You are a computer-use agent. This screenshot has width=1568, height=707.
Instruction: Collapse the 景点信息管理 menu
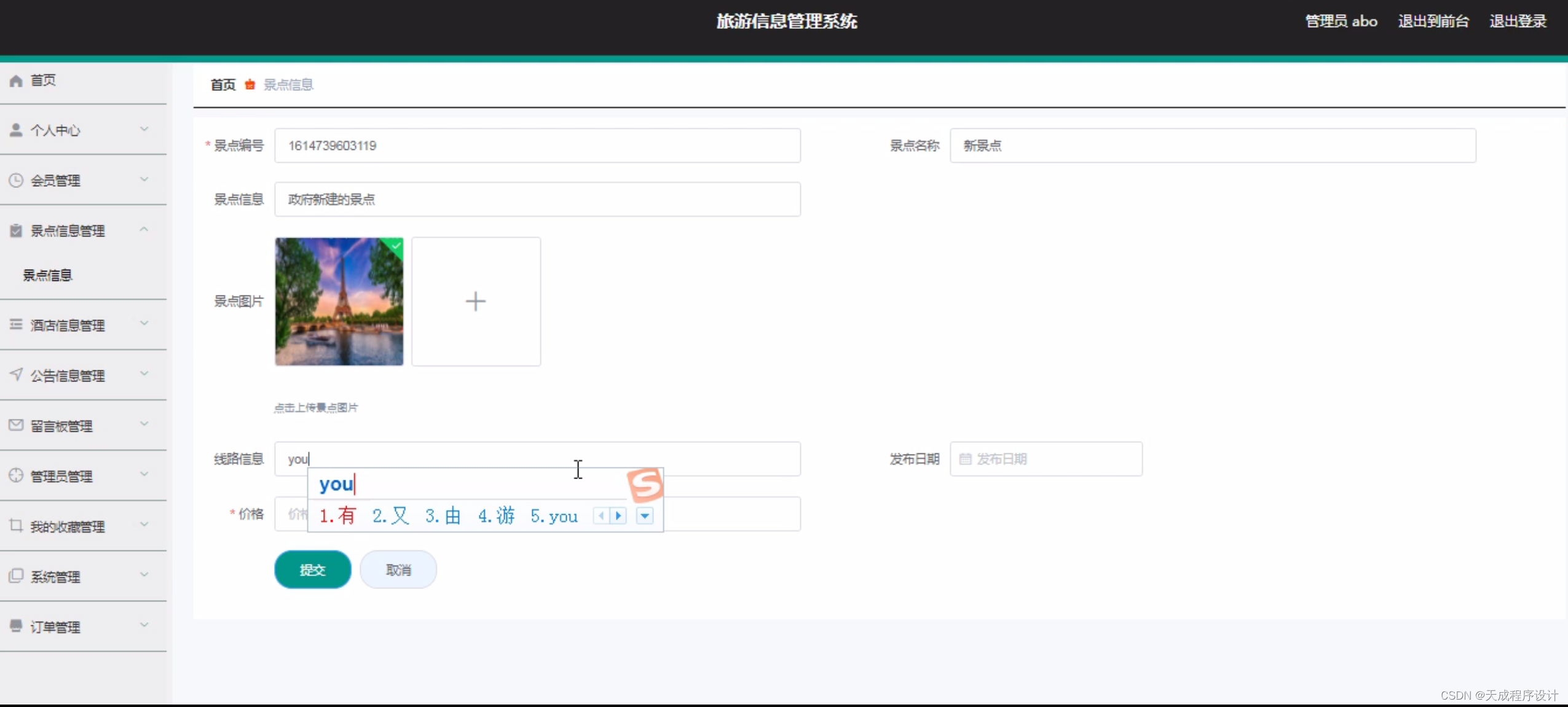(x=144, y=229)
